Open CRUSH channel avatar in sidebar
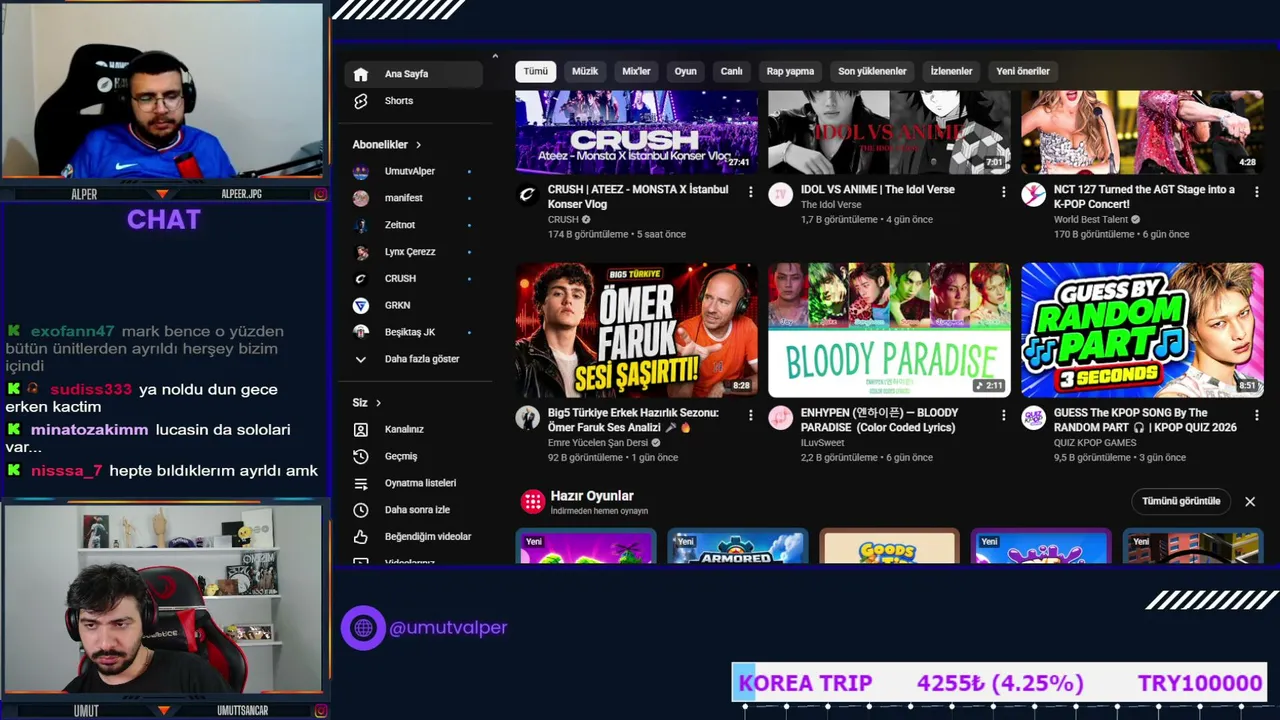 tap(361, 278)
